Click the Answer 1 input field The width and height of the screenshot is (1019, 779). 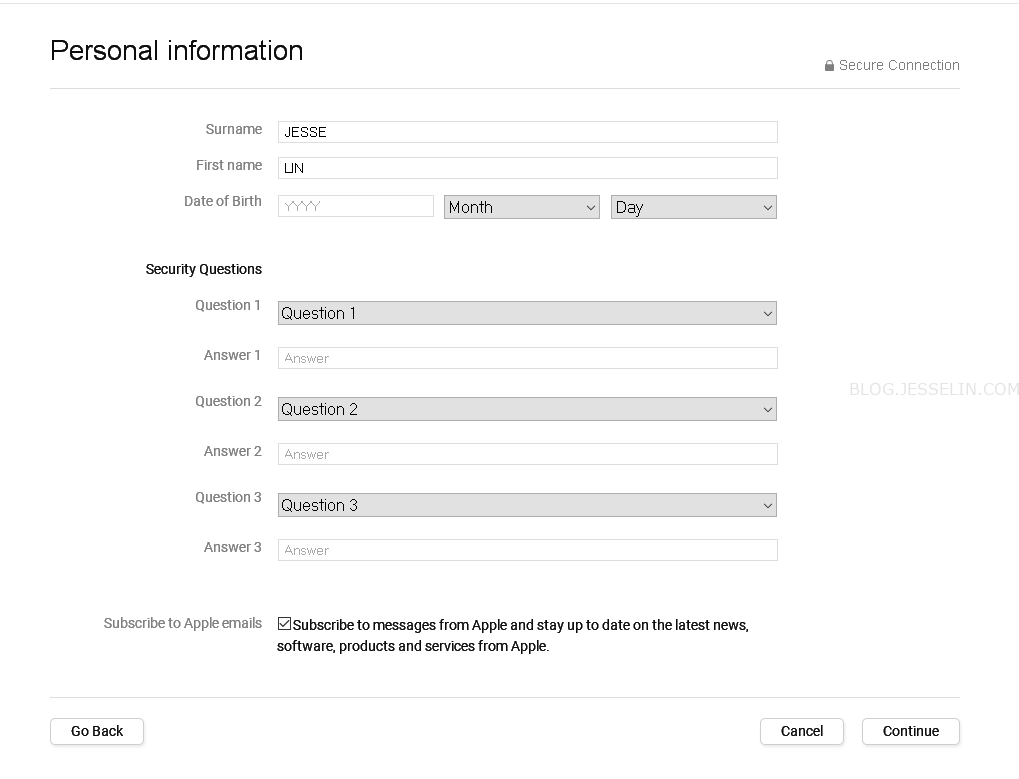(527, 358)
